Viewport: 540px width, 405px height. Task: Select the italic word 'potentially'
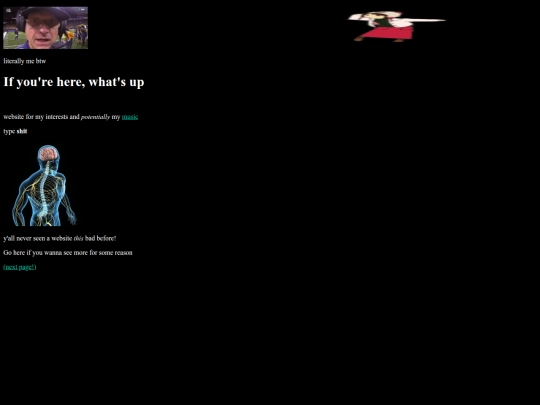tap(95, 117)
